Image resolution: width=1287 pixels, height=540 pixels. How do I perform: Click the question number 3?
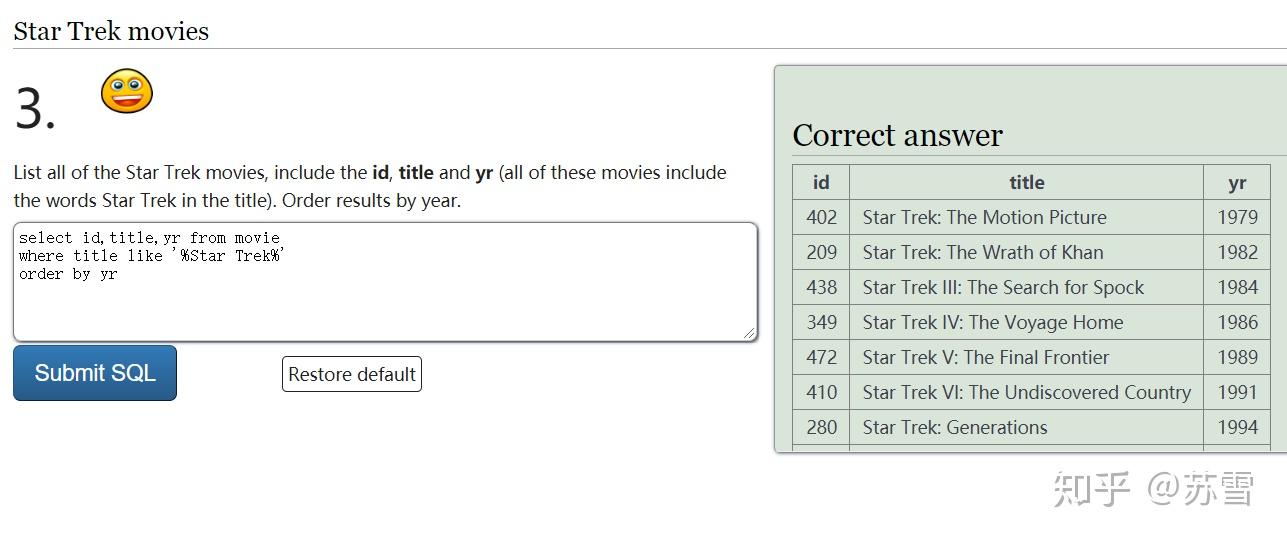(x=35, y=109)
